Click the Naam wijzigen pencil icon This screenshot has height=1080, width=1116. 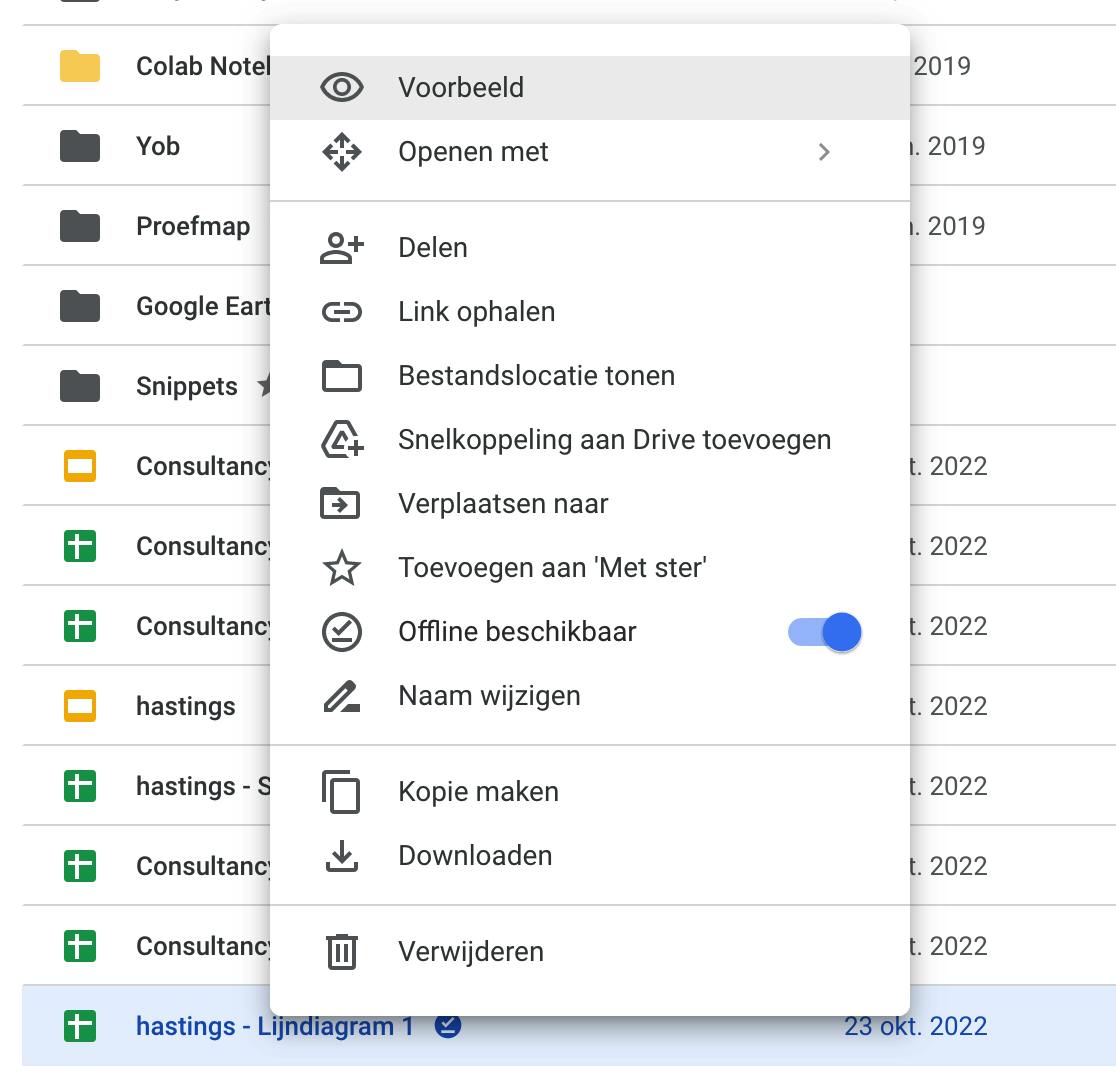(x=342, y=696)
